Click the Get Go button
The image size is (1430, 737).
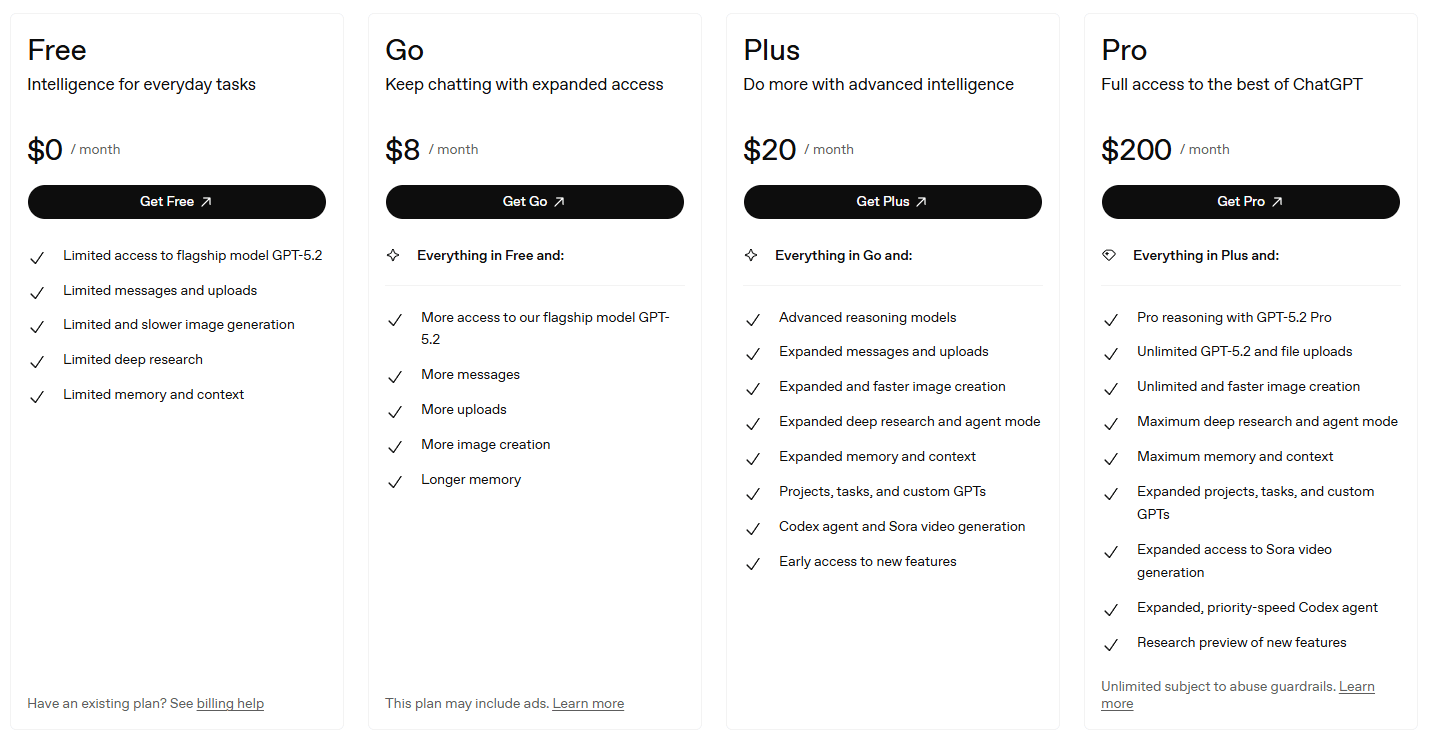[x=534, y=202]
